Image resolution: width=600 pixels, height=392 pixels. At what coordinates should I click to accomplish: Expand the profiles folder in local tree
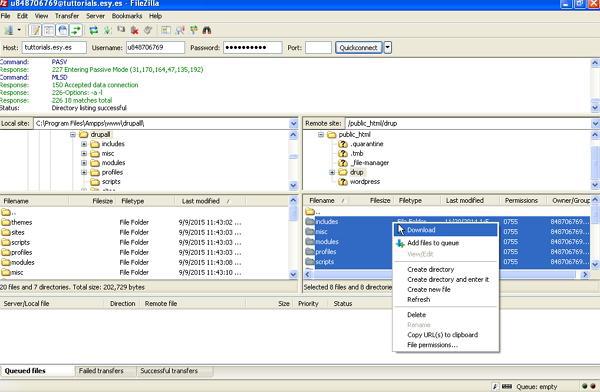click(84, 172)
